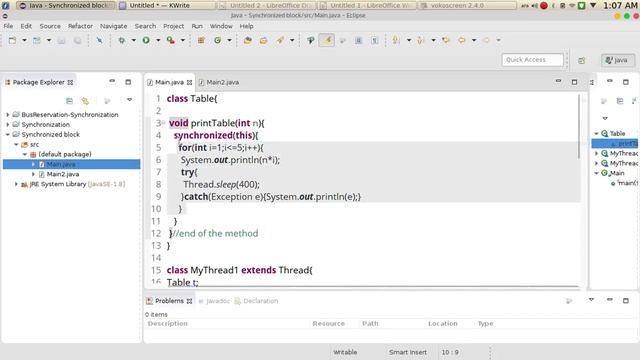Toggle Link with Editor in Package Explorer
The height and width of the screenshot is (360, 640).
[x=85, y=101]
